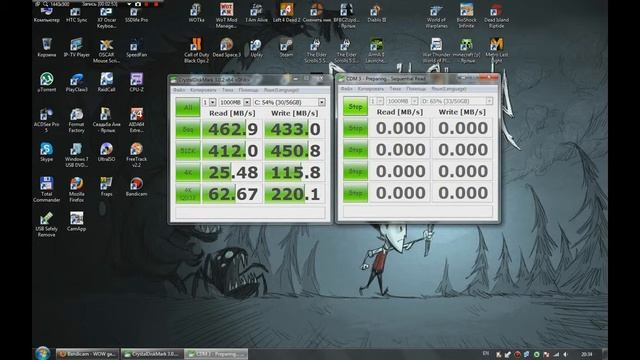
Task: Click the 25.48 read value
Action: click(x=233, y=172)
